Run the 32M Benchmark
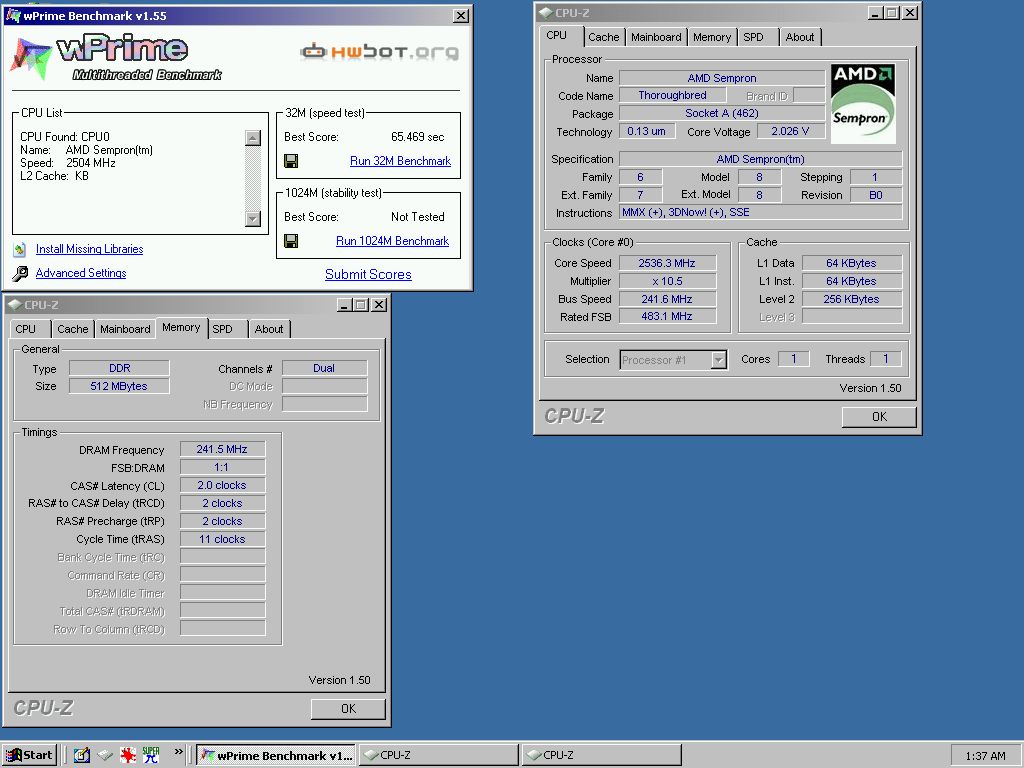Image resolution: width=1024 pixels, height=768 pixels. click(x=400, y=161)
